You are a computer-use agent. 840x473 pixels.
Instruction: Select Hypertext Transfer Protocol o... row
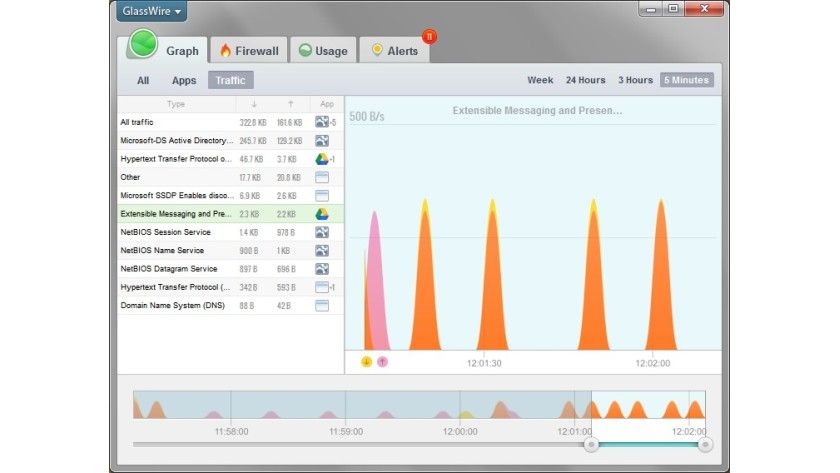point(230,159)
